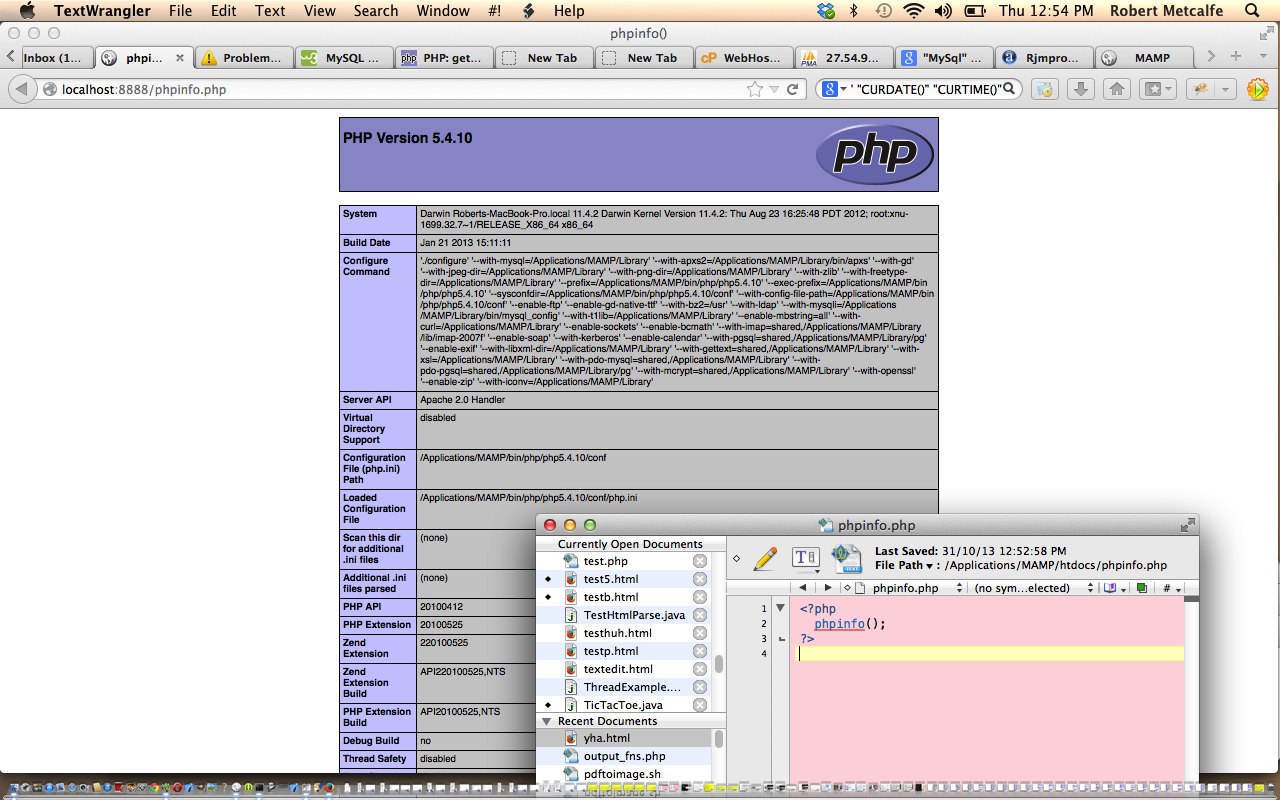Viewport: 1280px width, 800px height.
Task: Close textedit.html in the documents drawer
Action: coord(700,669)
